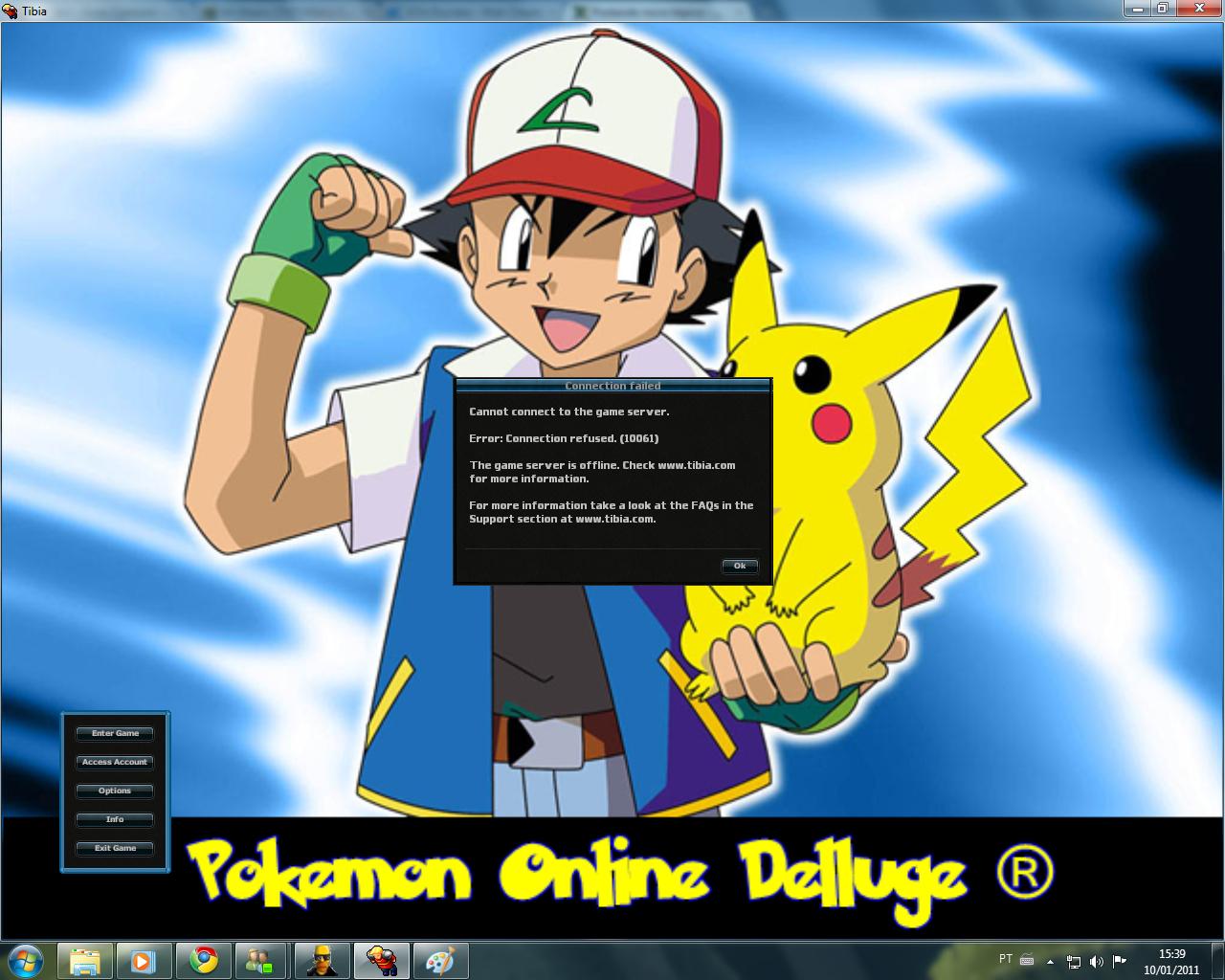1225x980 pixels.
Task: Open the Options menu button
Action: pyautogui.click(x=115, y=791)
